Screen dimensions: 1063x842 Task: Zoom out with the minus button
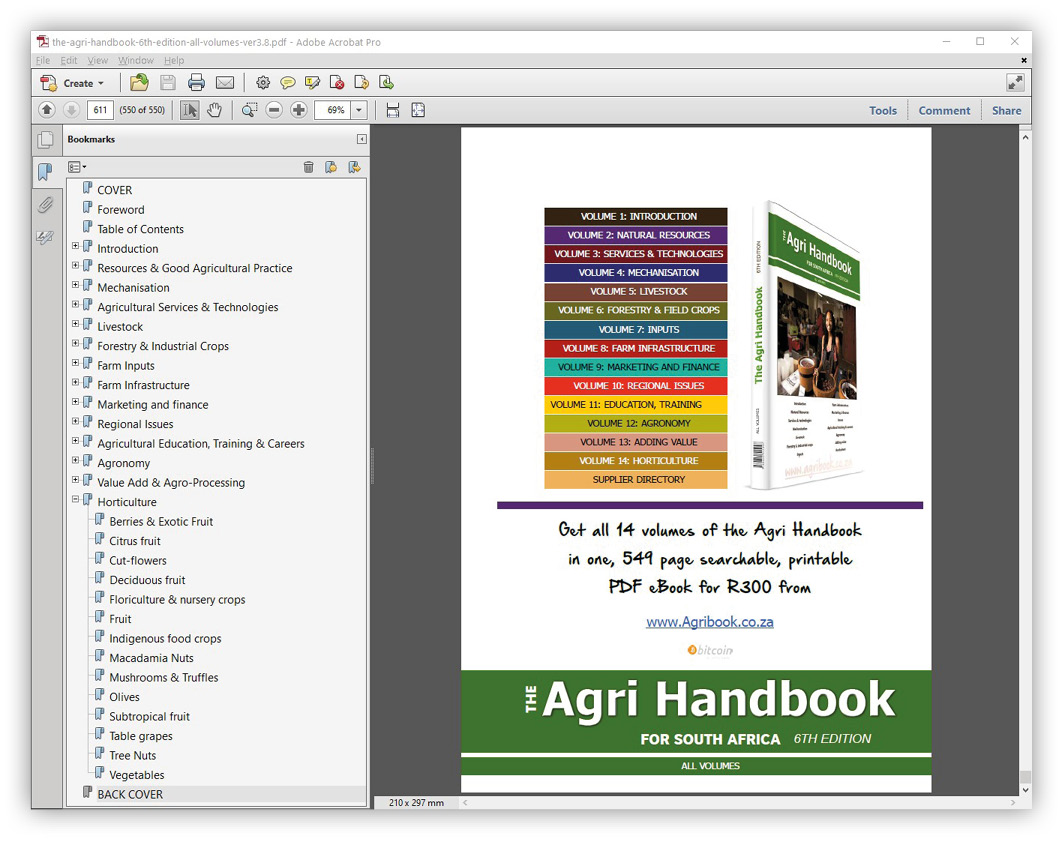pos(273,110)
